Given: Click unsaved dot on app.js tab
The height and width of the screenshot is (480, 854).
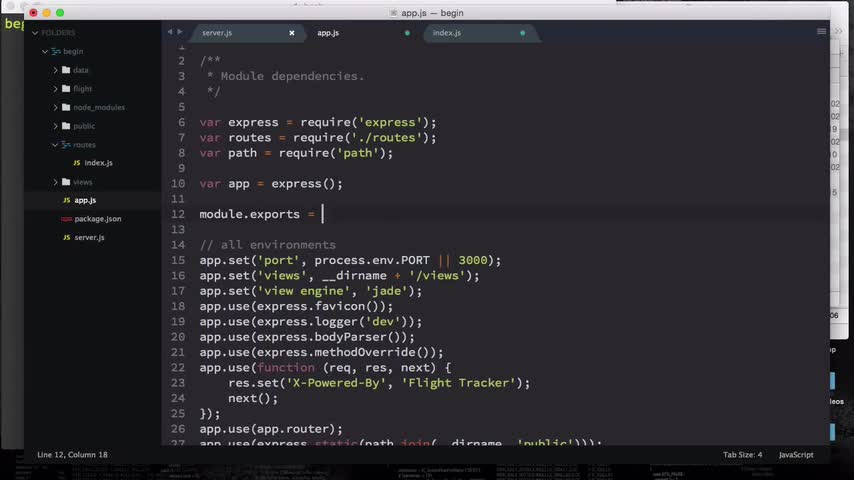Looking at the screenshot, I should (x=407, y=33).
